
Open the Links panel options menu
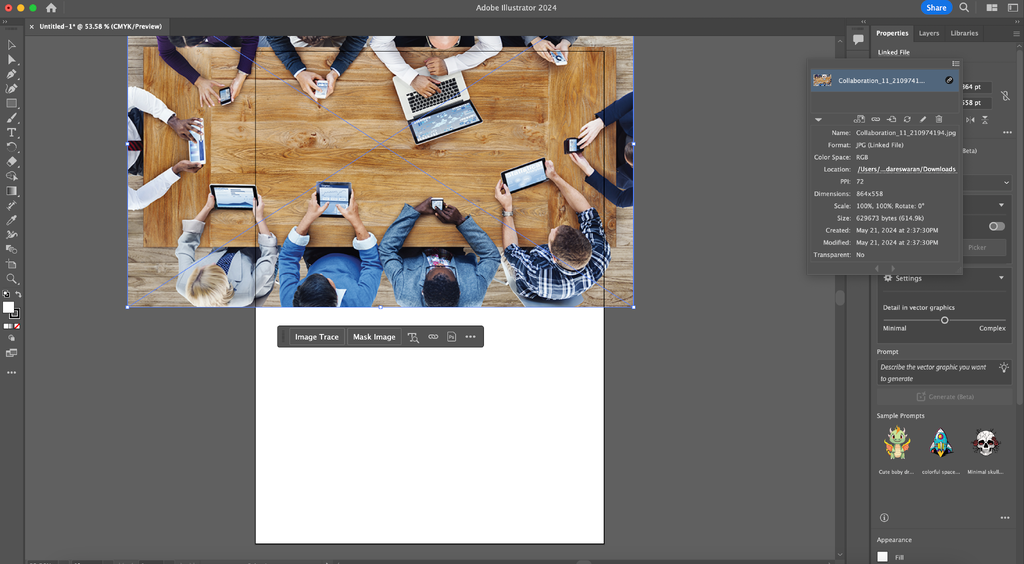click(955, 63)
